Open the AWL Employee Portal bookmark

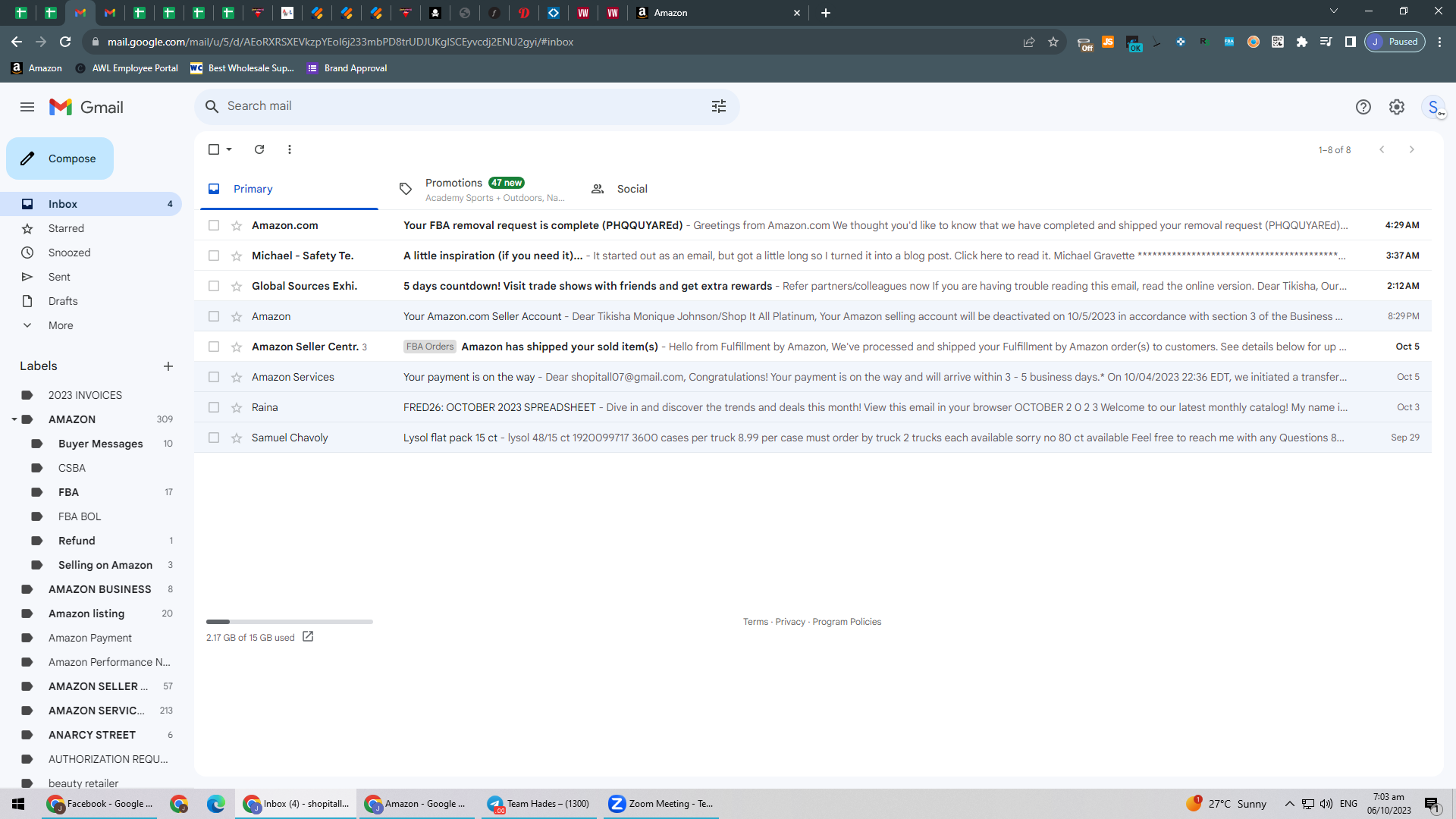pyautogui.click(x=127, y=68)
